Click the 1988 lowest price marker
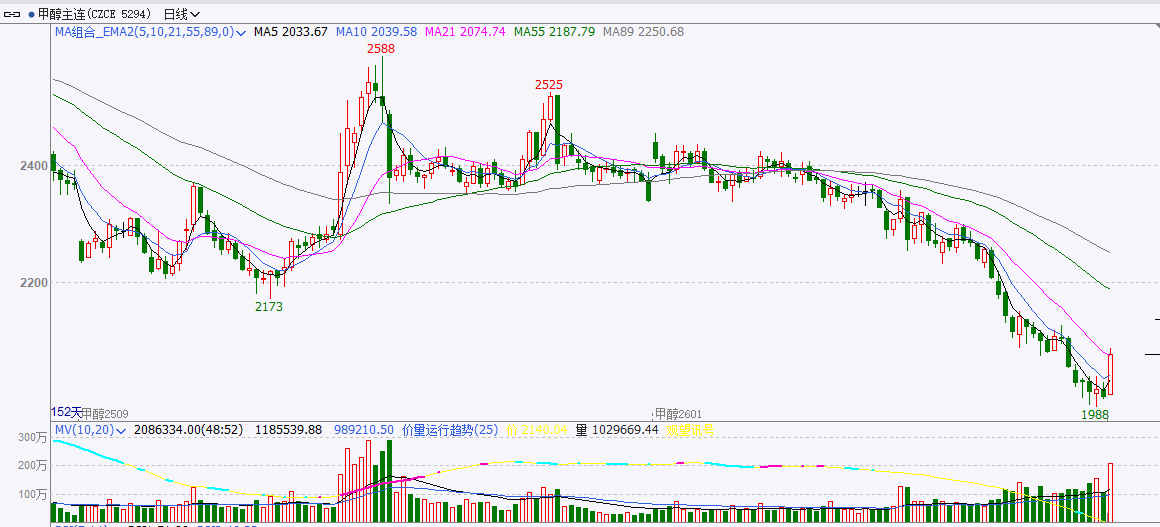 (1094, 414)
